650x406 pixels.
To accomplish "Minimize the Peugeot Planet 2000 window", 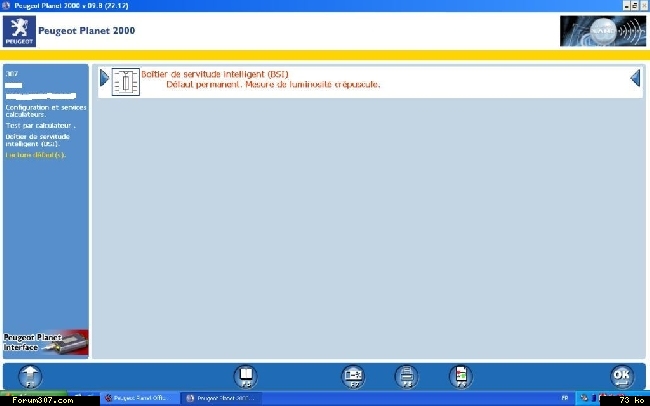I will [626, 6].
